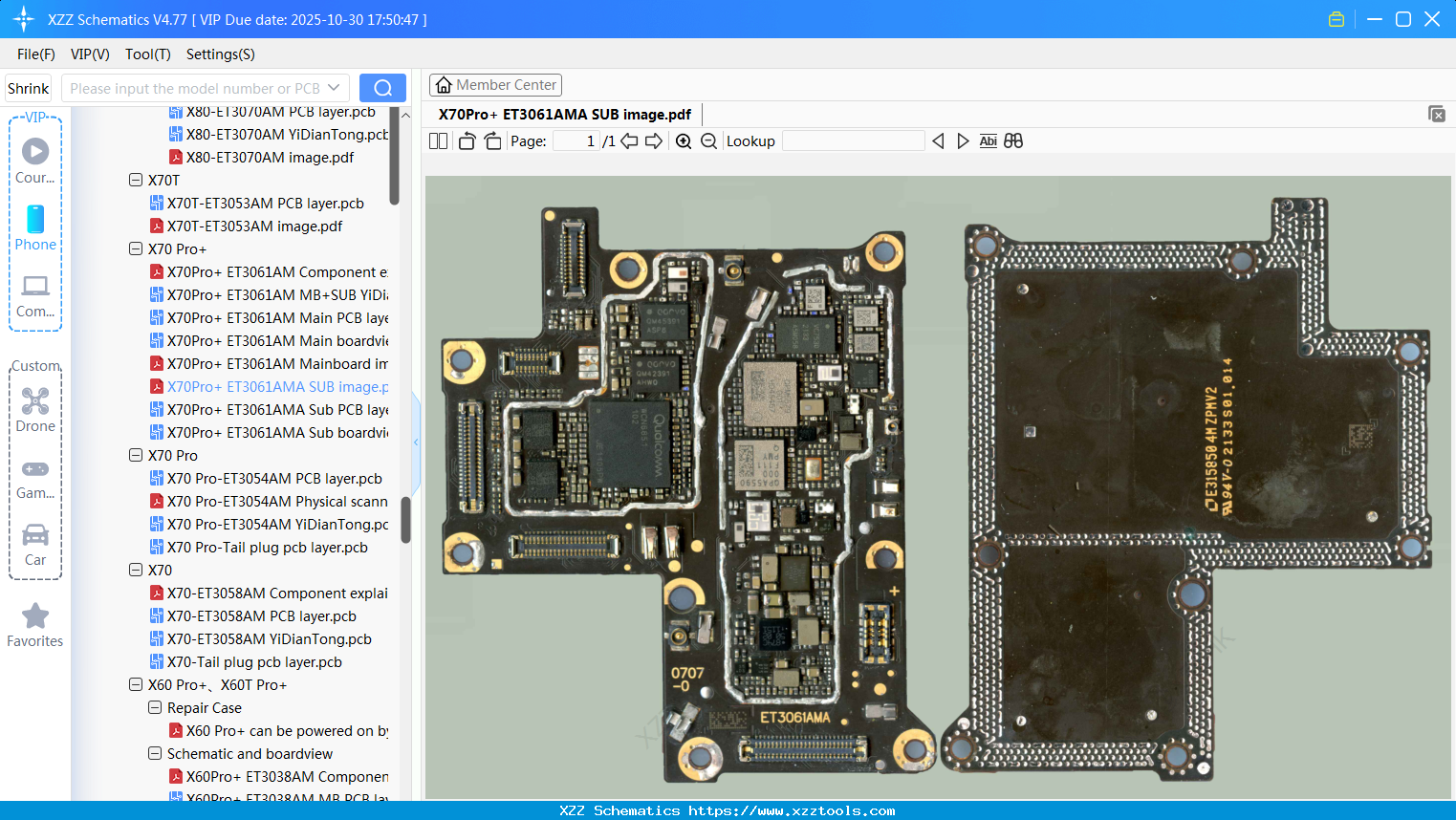Click the zoom in magnifier icon
The image size is (1456, 820).
pos(684,141)
